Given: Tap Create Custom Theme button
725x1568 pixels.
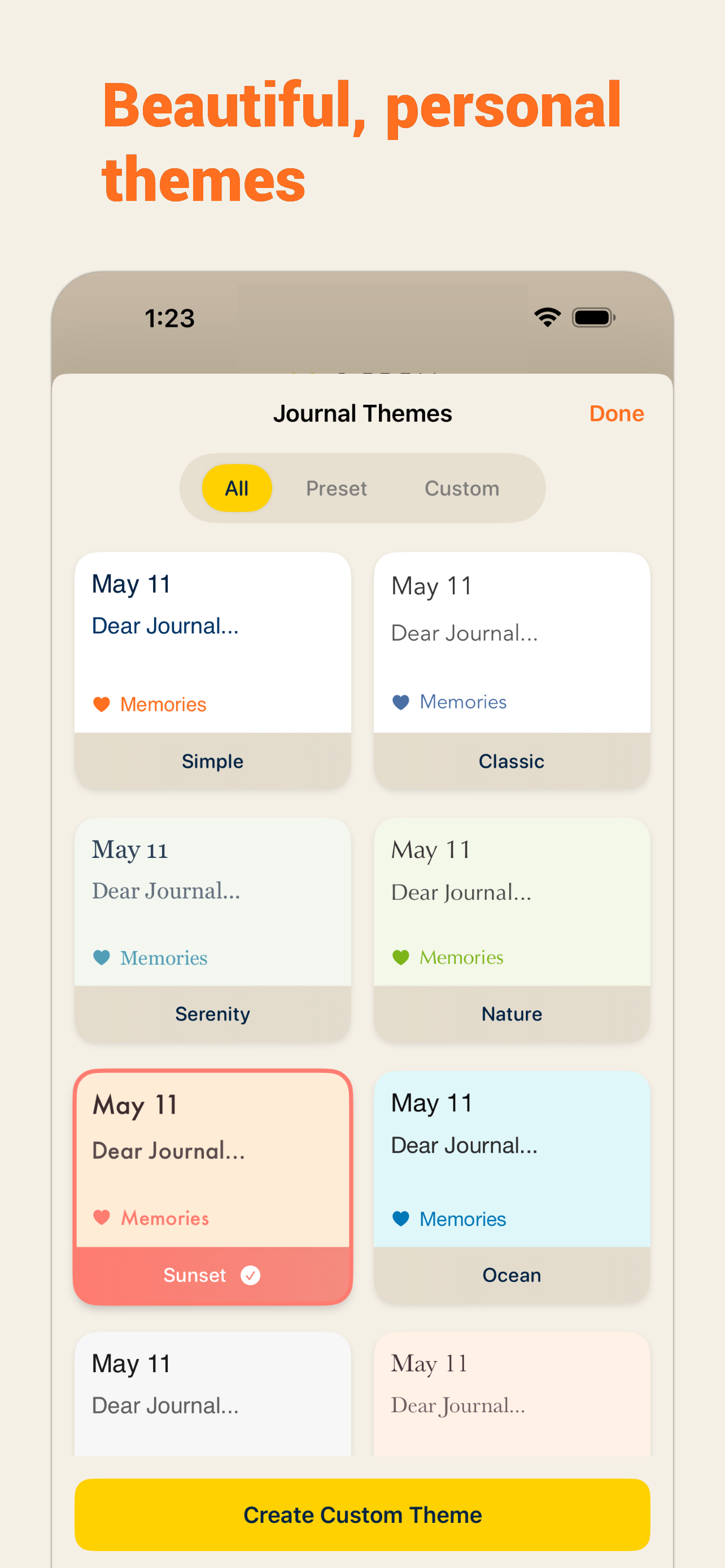Looking at the screenshot, I should [362, 1514].
